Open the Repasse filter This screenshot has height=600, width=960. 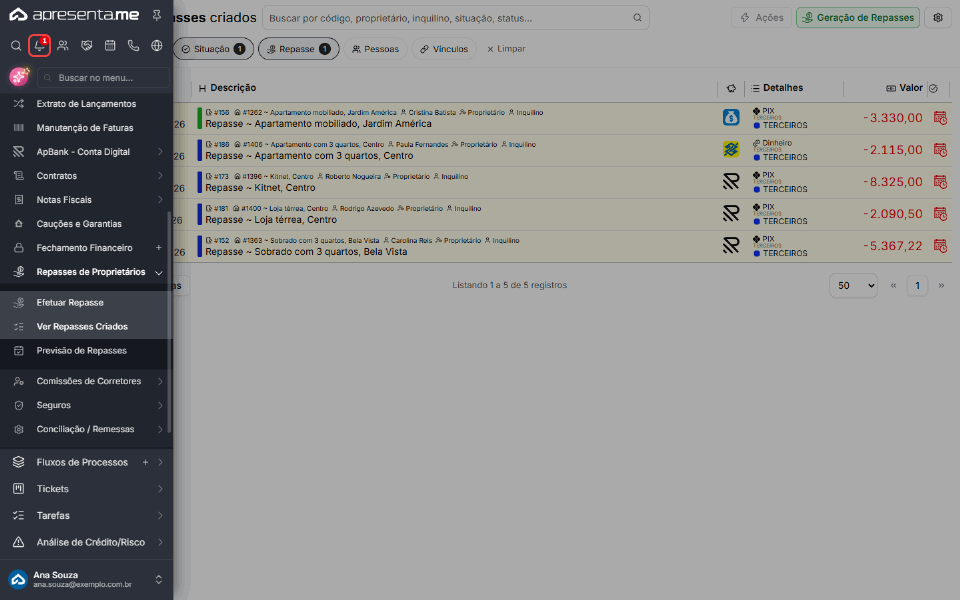[x=298, y=49]
